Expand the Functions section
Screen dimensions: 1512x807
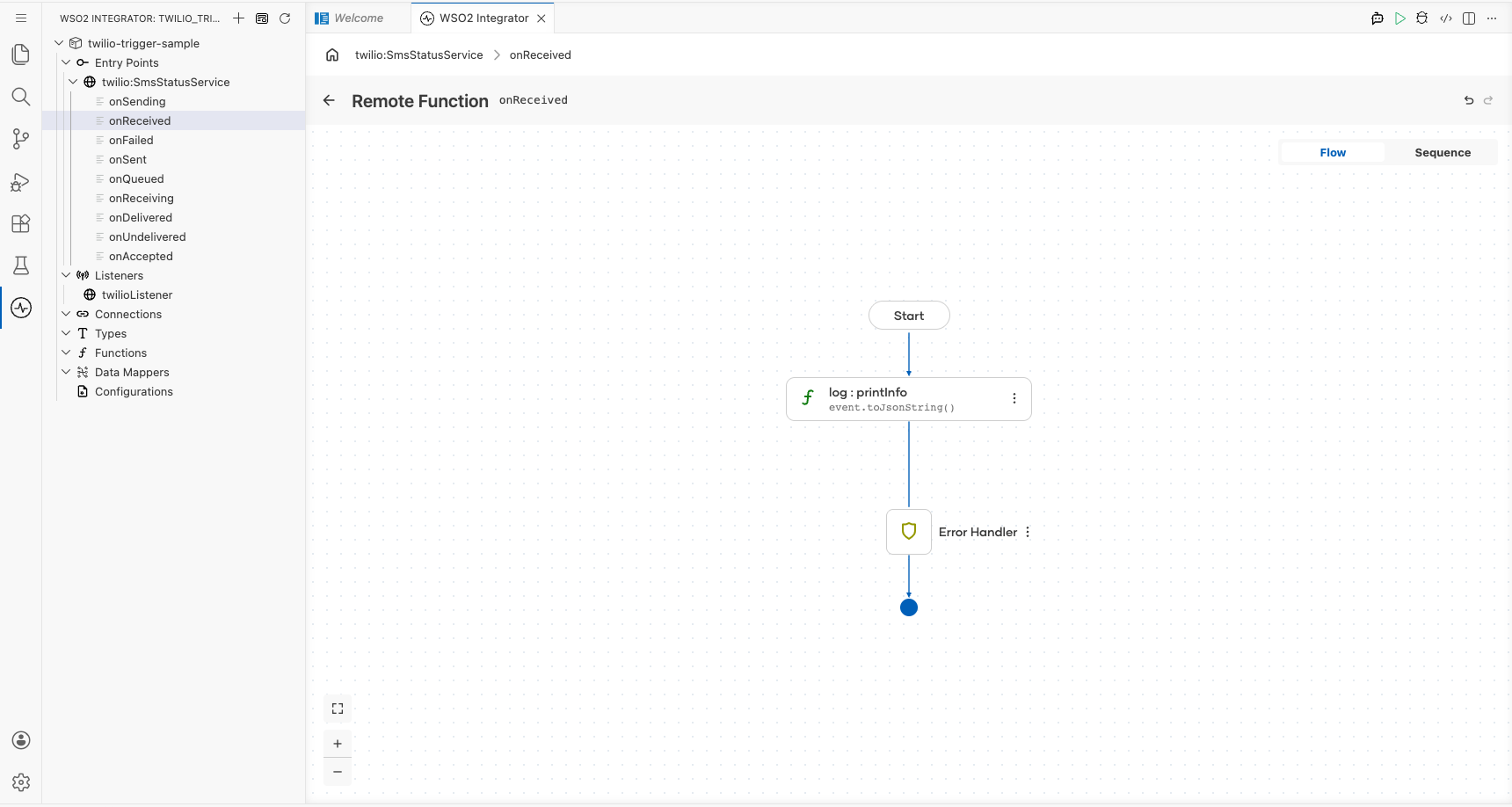[x=66, y=353]
